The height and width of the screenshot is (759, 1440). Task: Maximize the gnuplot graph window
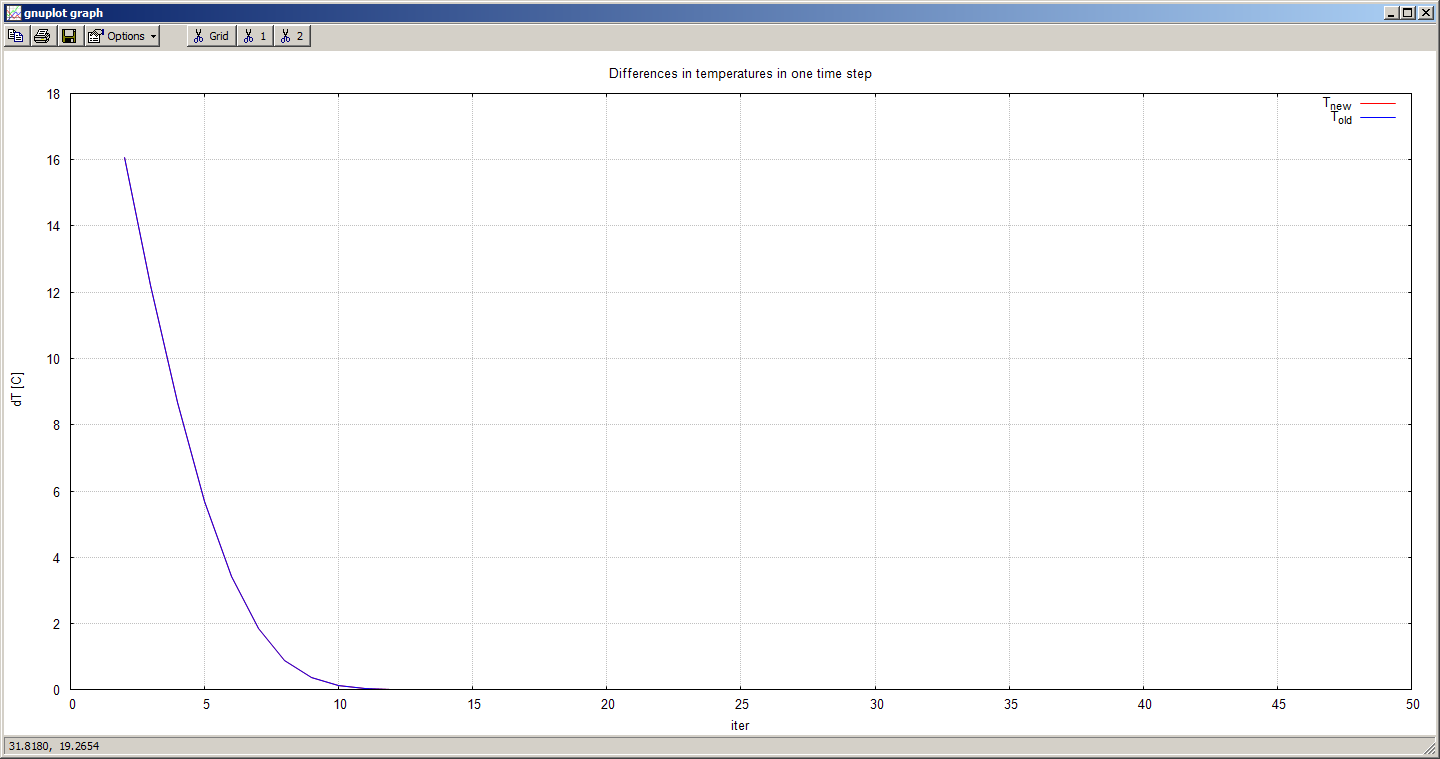[1408, 13]
